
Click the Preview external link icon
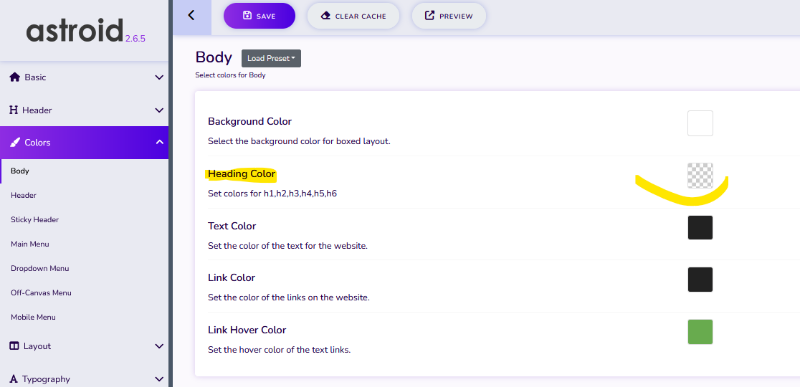coord(430,16)
